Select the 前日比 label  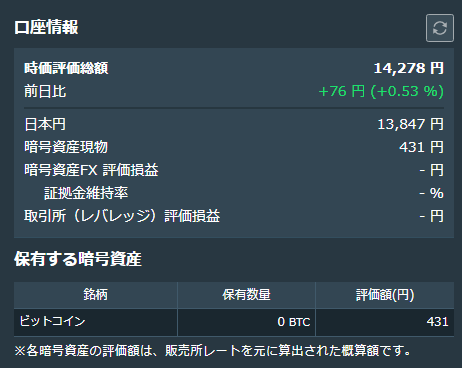[45, 91]
